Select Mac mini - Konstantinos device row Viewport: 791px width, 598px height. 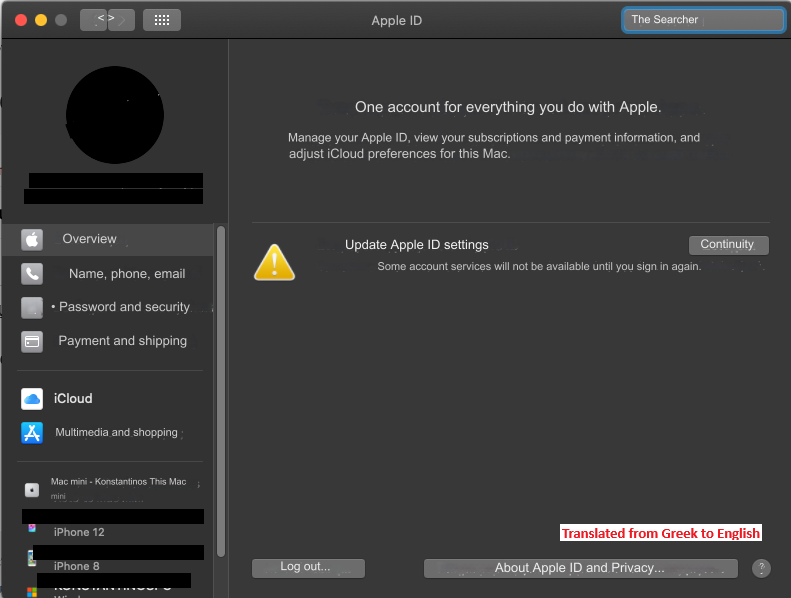(x=108, y=490)
